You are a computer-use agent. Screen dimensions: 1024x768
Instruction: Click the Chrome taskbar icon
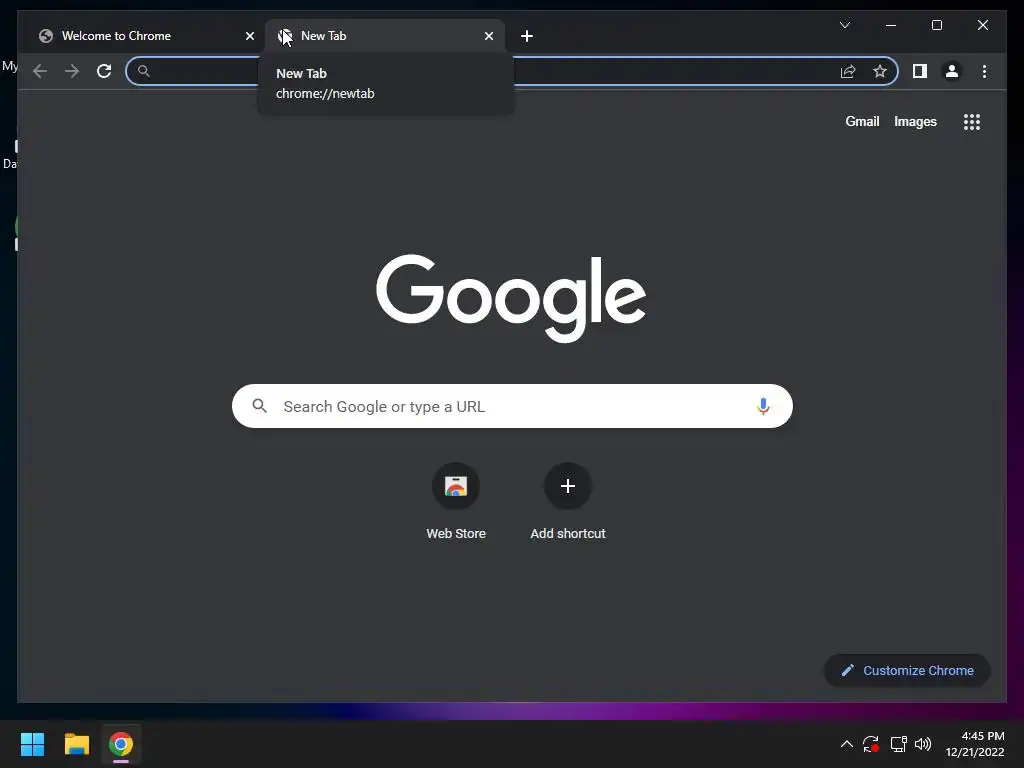[121, 744]
